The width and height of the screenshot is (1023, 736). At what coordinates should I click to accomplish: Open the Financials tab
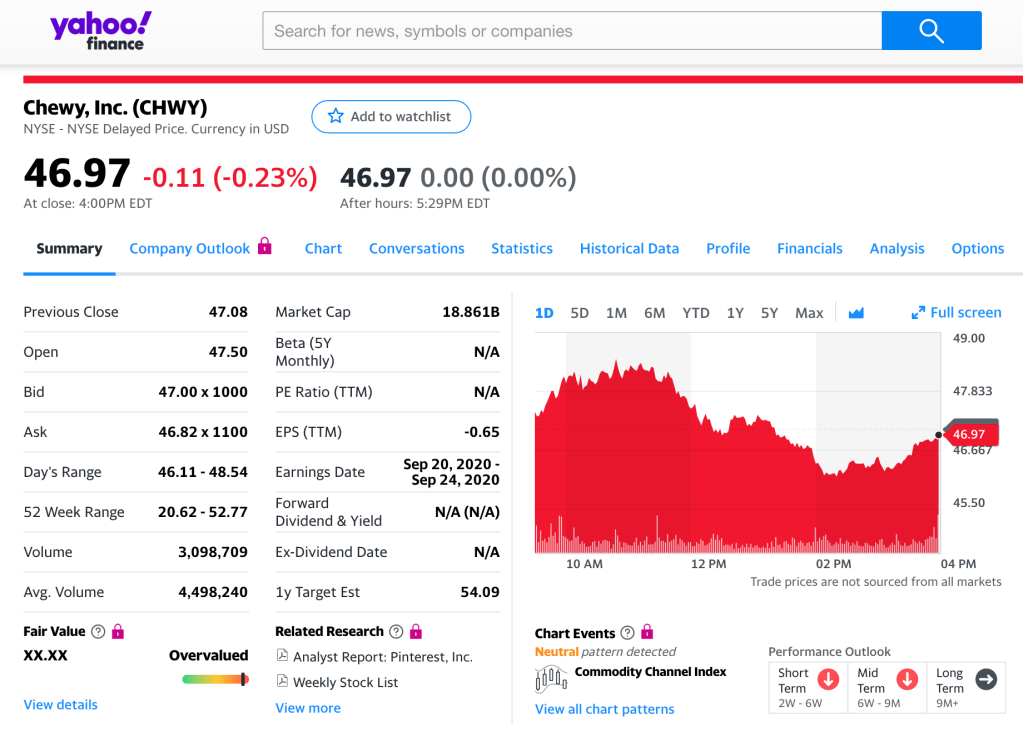[809, 249]
